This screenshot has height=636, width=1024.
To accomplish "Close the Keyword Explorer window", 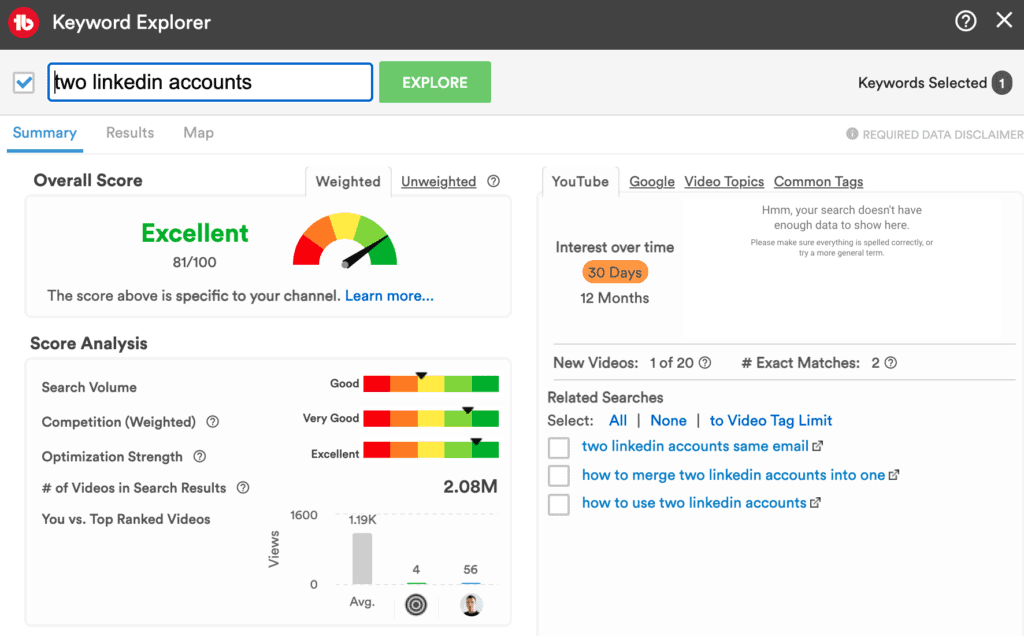I will pyautogui.click(x=1004, y=20).
